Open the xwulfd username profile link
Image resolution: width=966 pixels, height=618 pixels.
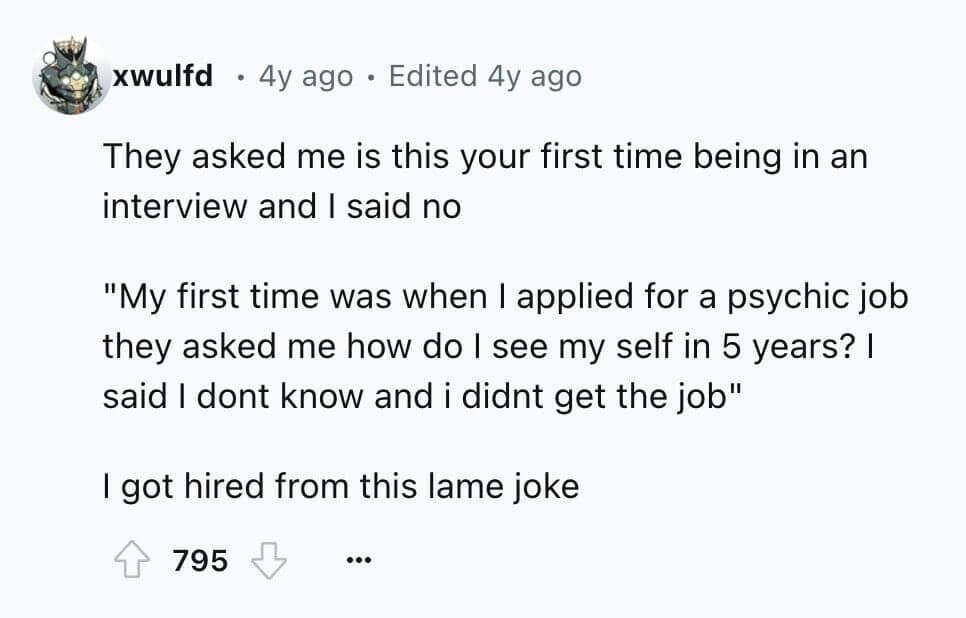[162, 76]
